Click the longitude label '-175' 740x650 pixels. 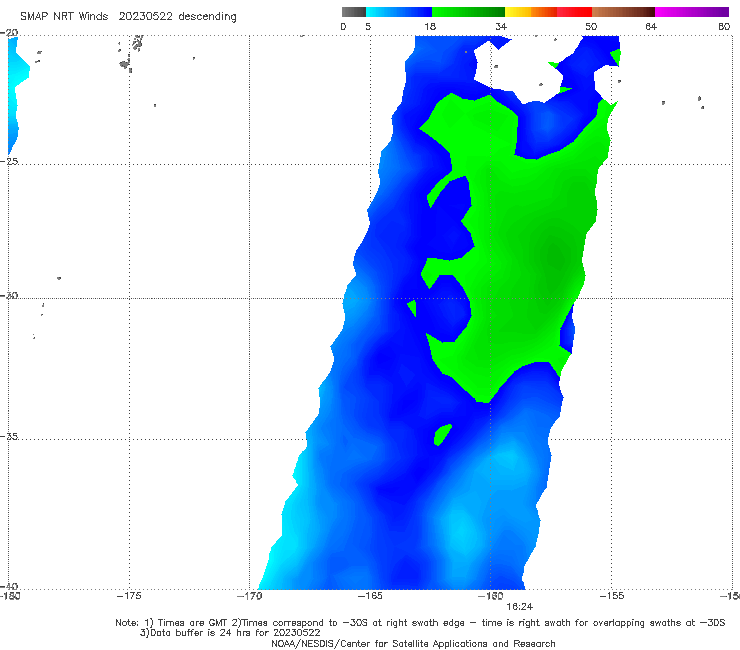click(x=129, y=596)
